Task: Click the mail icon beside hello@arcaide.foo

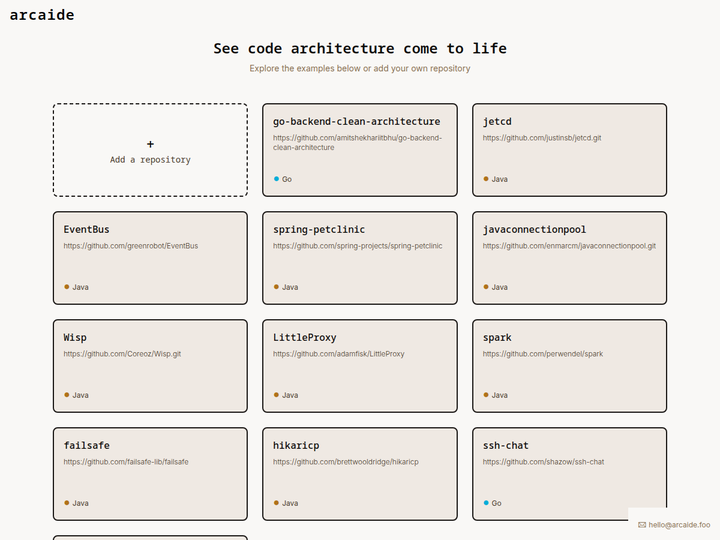Action: 642,525
